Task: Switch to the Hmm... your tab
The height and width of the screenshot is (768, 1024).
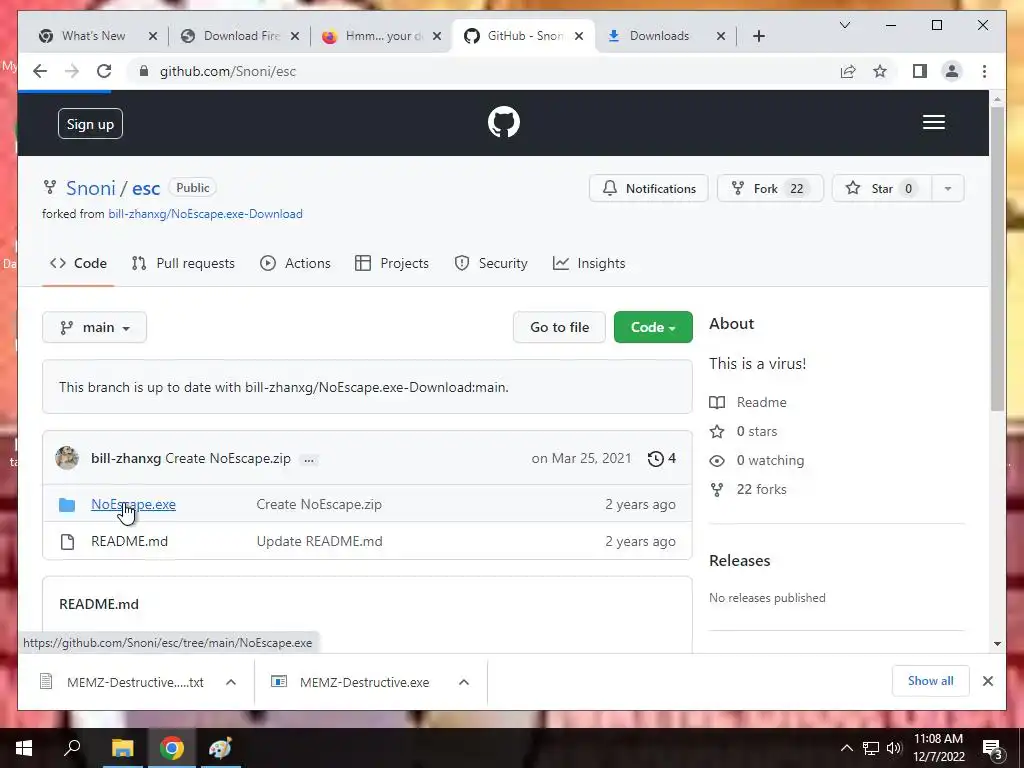Action: [x=382, y=36]
